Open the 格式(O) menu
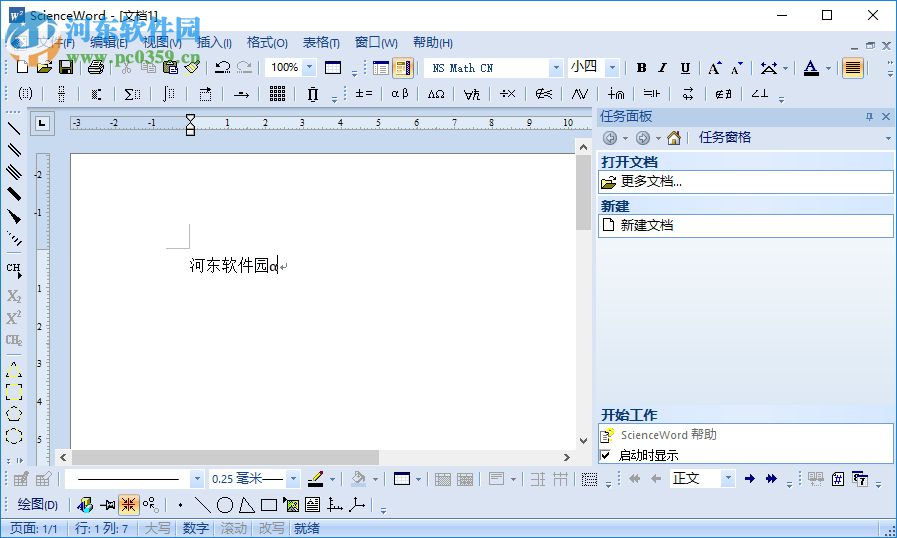The image size is (897, 538). coord(267,42)
